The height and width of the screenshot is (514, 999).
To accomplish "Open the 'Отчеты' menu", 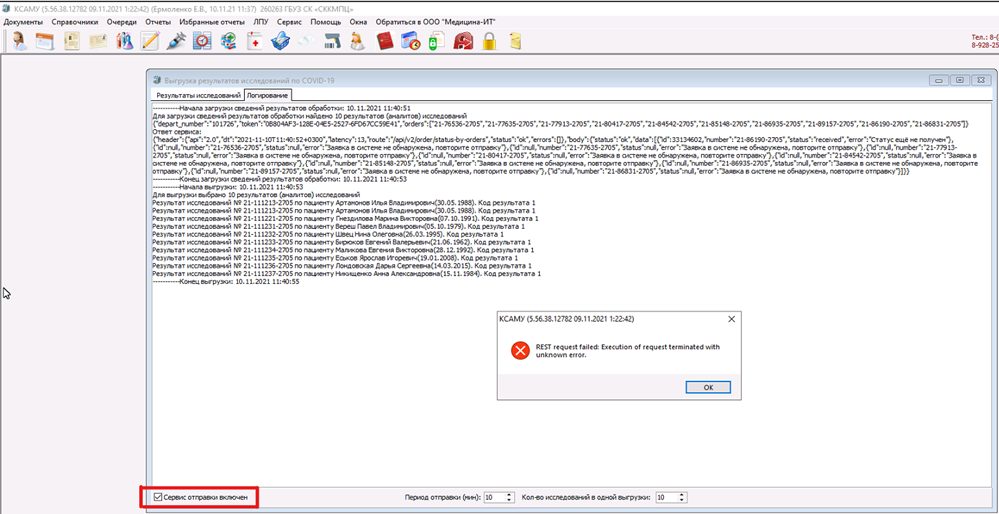I will [x=157, y=21].
